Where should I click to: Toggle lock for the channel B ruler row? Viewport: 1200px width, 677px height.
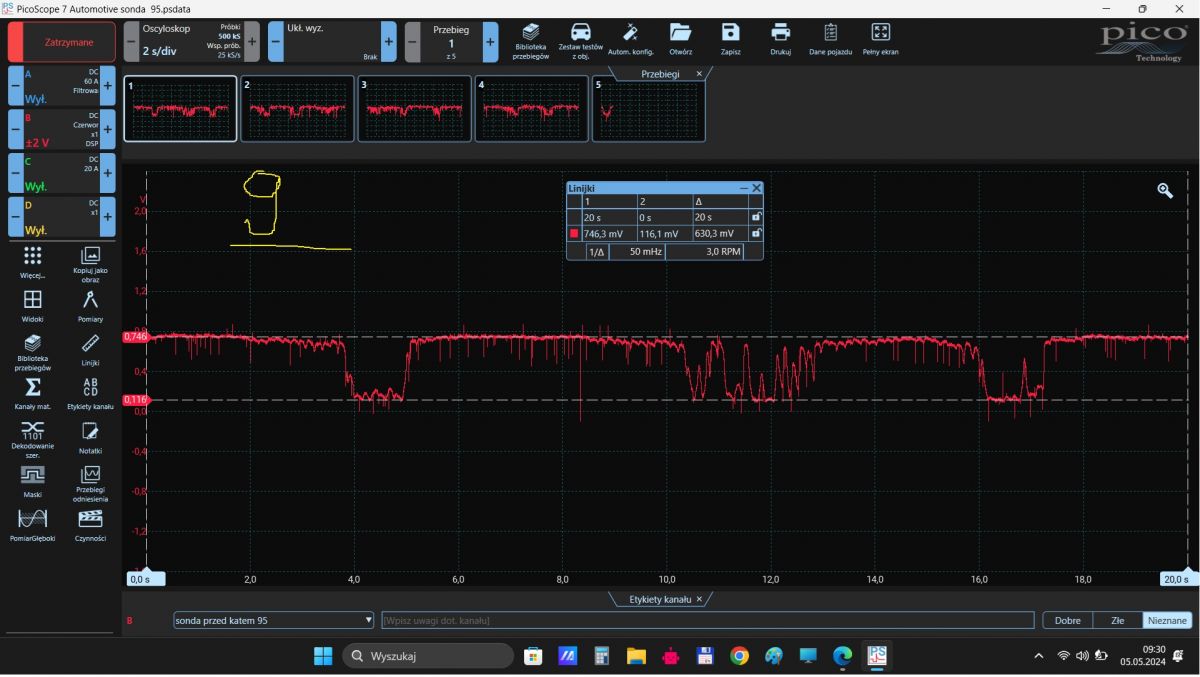click(x=756, y=234)
